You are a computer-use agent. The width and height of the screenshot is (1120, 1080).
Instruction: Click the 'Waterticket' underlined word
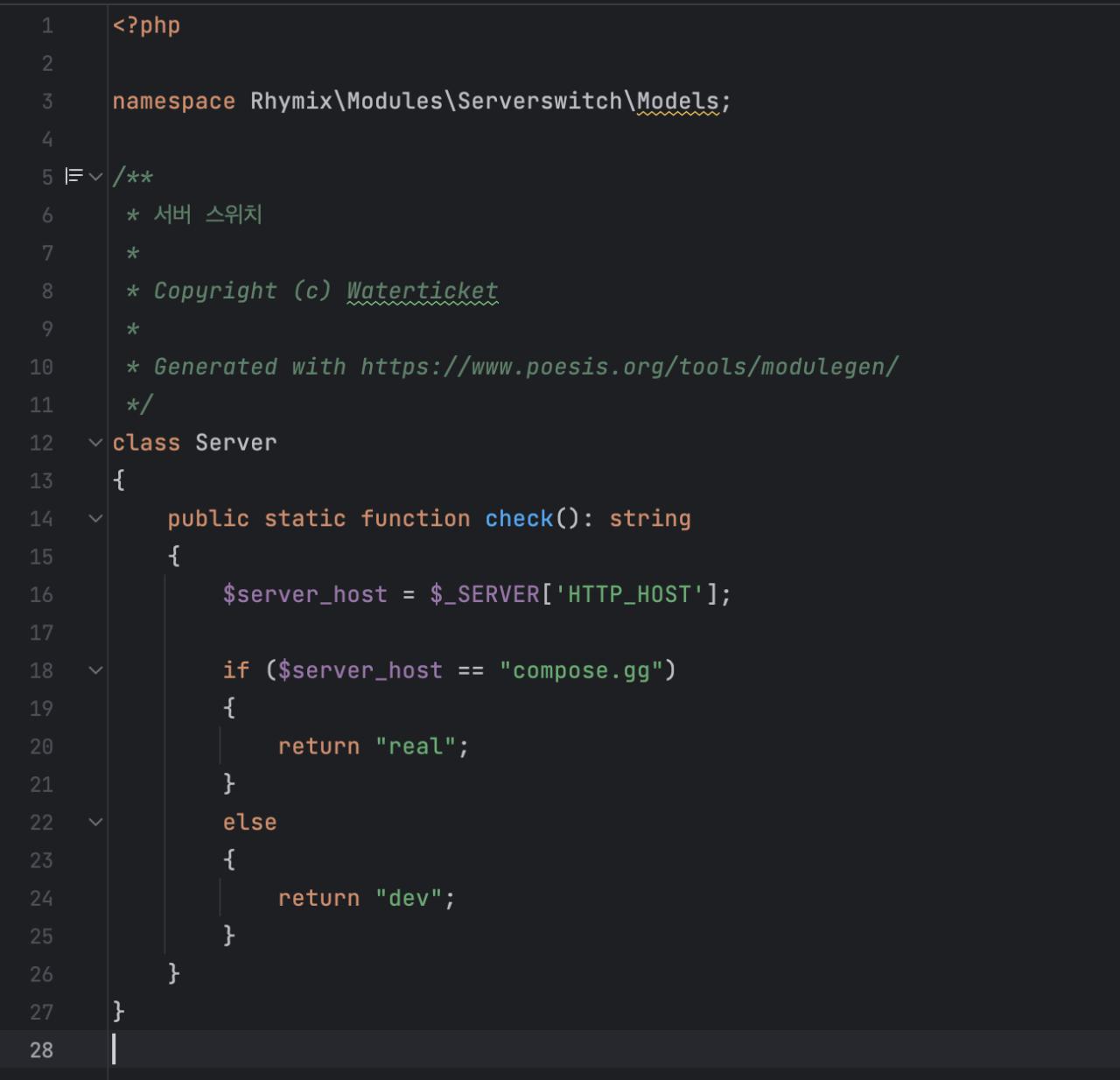tap(423, 291)
